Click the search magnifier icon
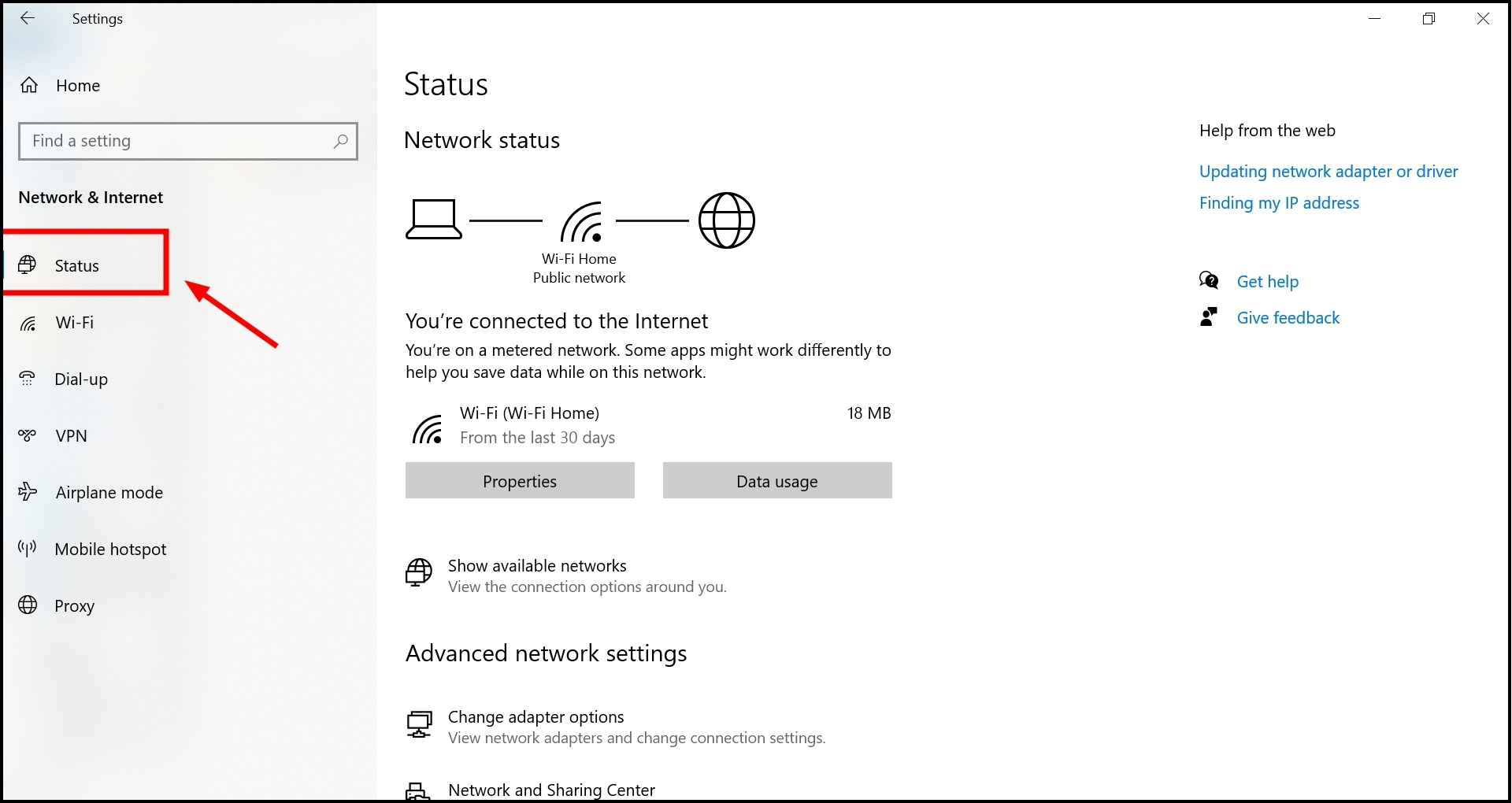1512x803 pixels. [340, 141]
